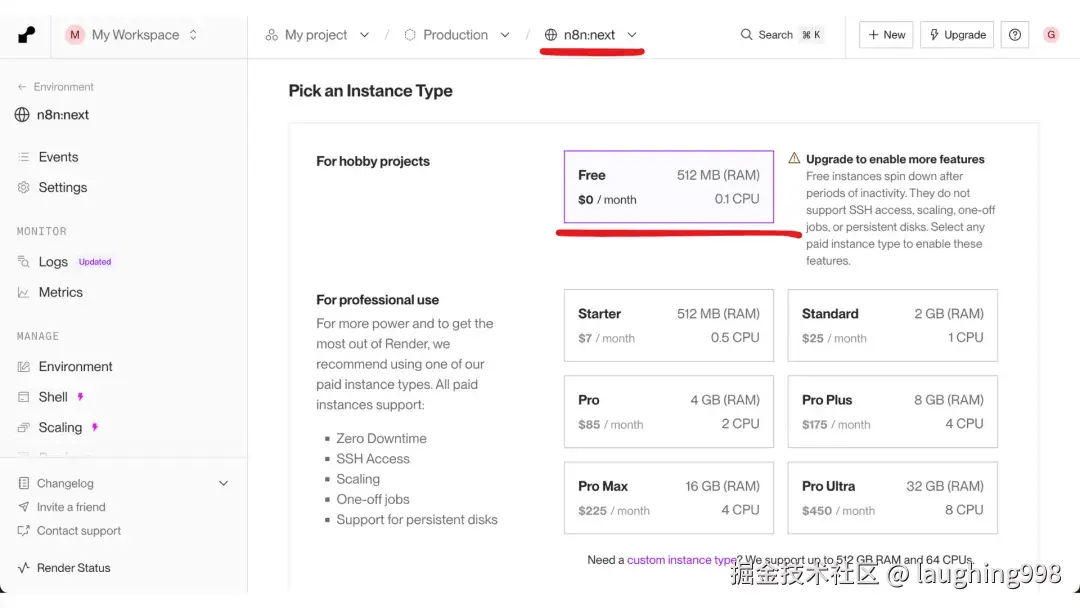1080x608 pixels.
Task: Click the SSH Access bullet text
Action: point(373,459)
